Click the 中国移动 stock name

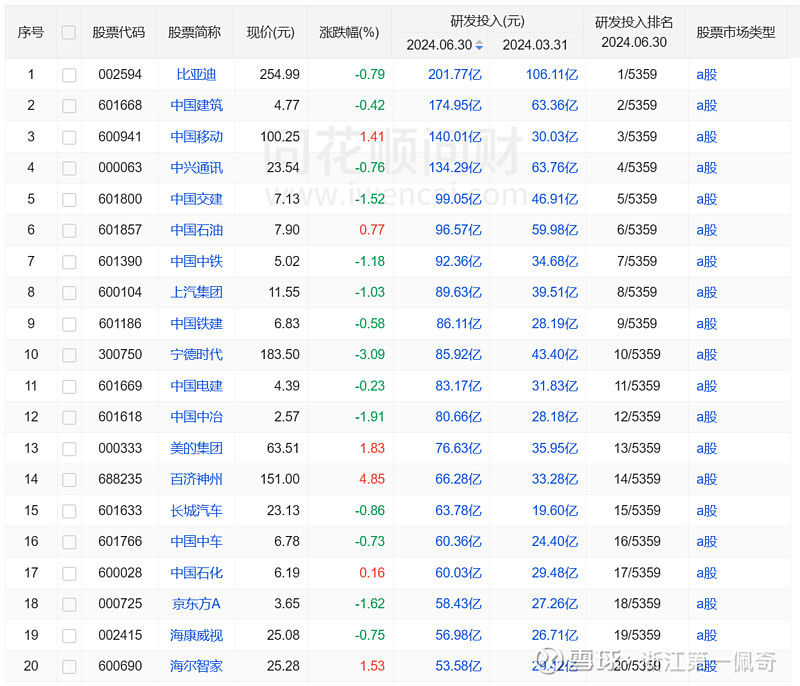[x=196, y=137]
